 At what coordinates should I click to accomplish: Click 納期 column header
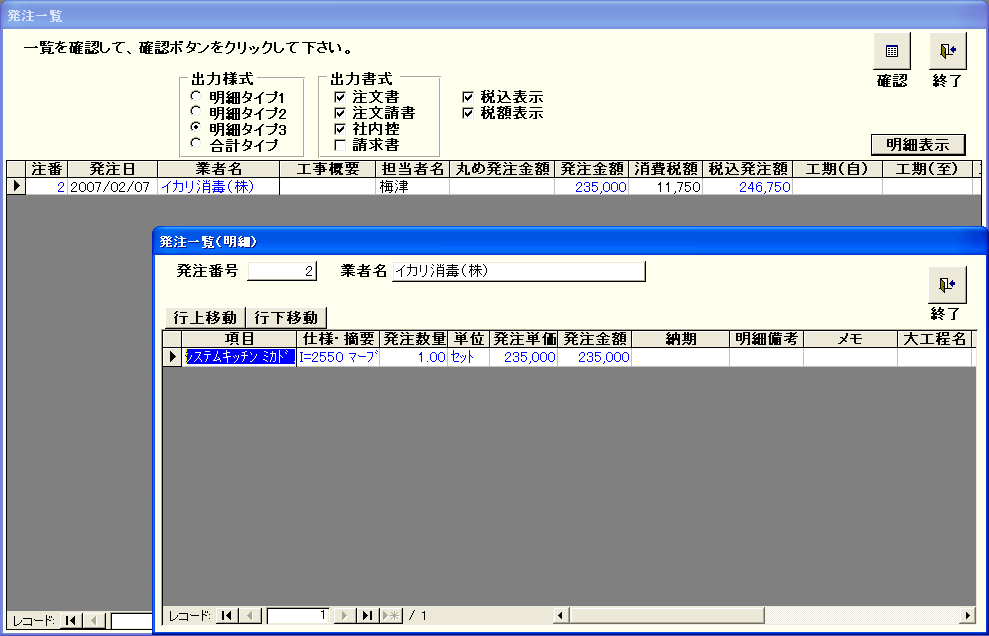click(681, 339)
